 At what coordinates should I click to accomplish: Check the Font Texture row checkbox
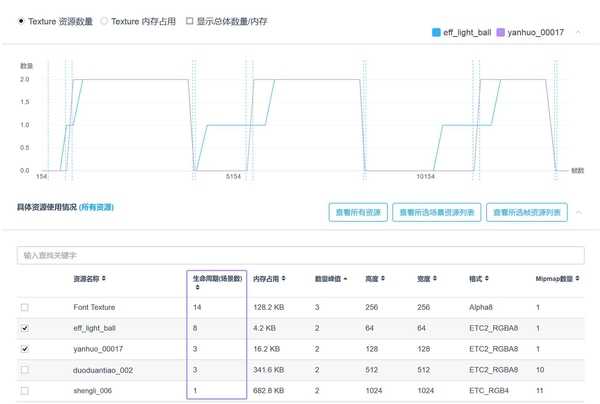[x=25, y=307]
